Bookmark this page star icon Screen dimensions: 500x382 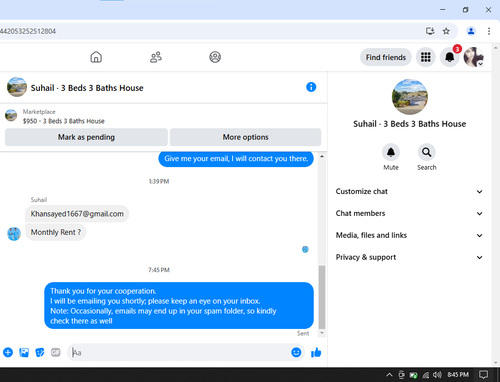[446, 31]
